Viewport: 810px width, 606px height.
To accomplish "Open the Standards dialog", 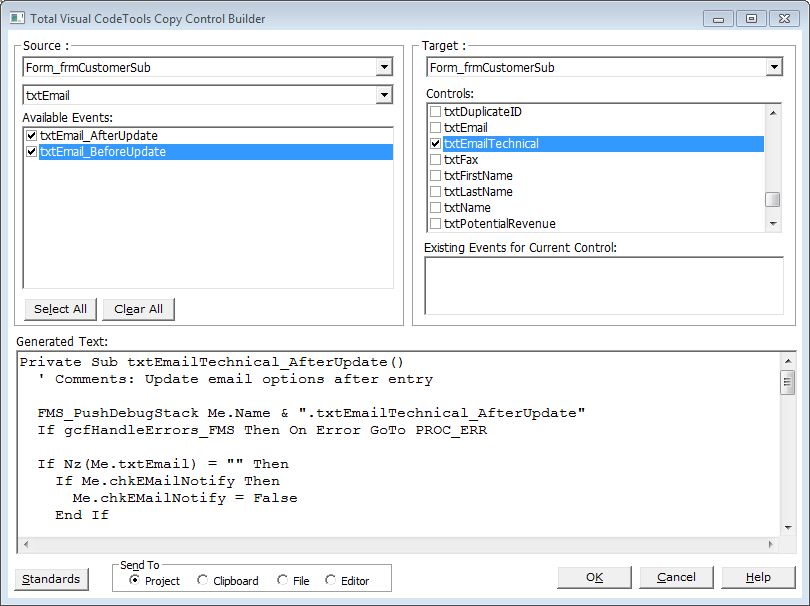I will click(x=51, y=579).
